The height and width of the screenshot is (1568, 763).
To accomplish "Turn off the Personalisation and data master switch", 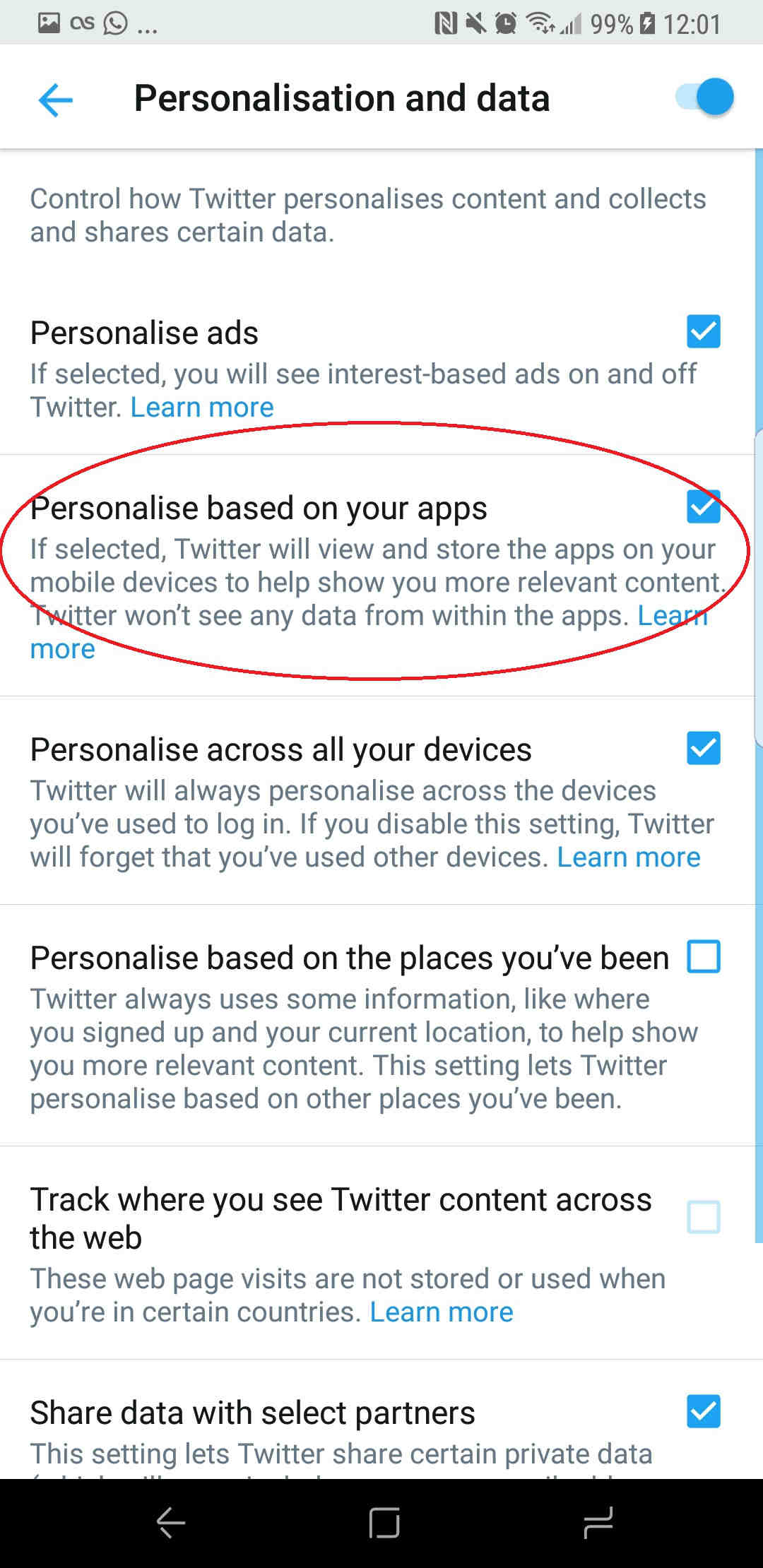I will (x=705, y=97).
